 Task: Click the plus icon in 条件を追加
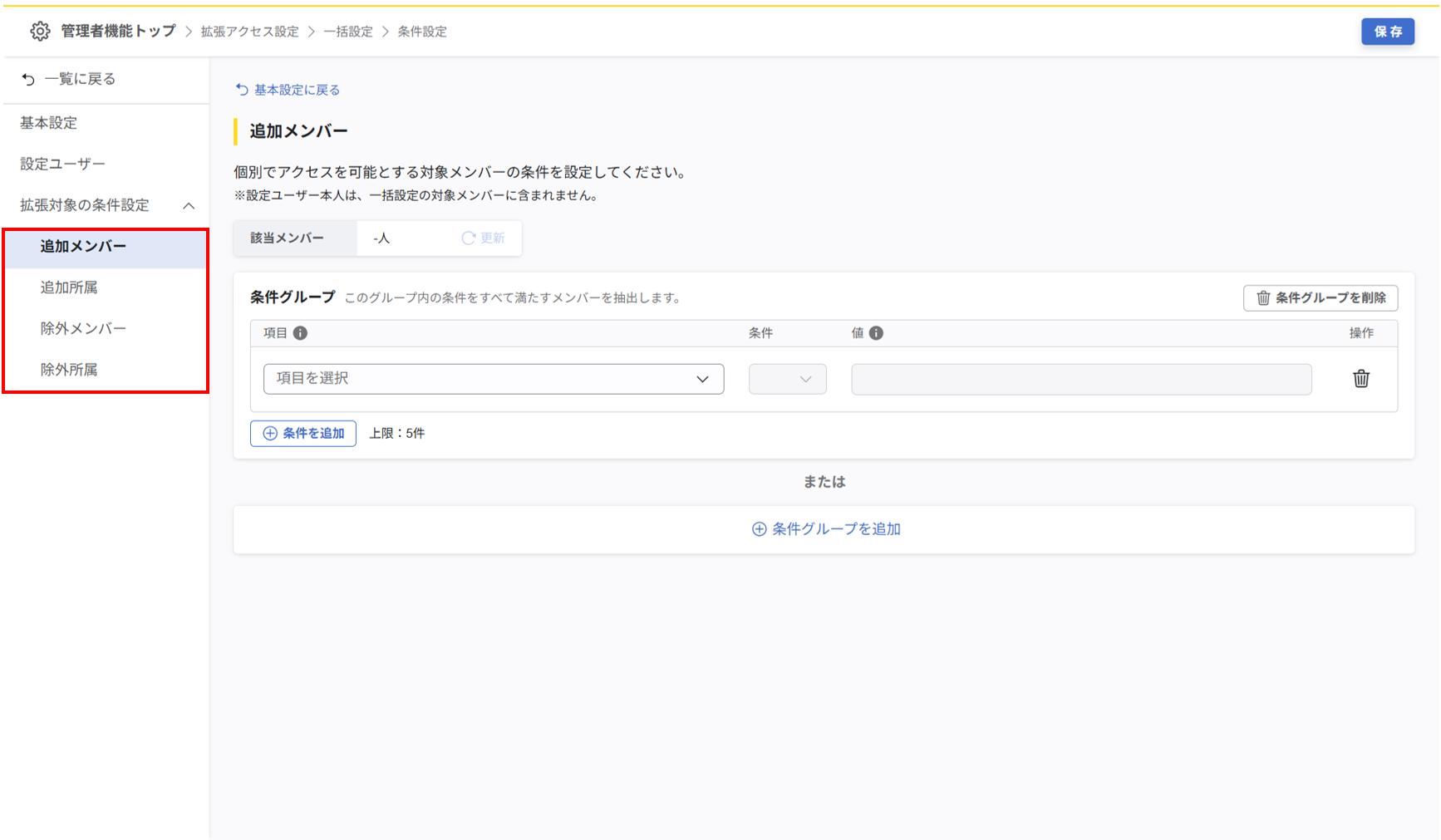[x=270, y=434]
